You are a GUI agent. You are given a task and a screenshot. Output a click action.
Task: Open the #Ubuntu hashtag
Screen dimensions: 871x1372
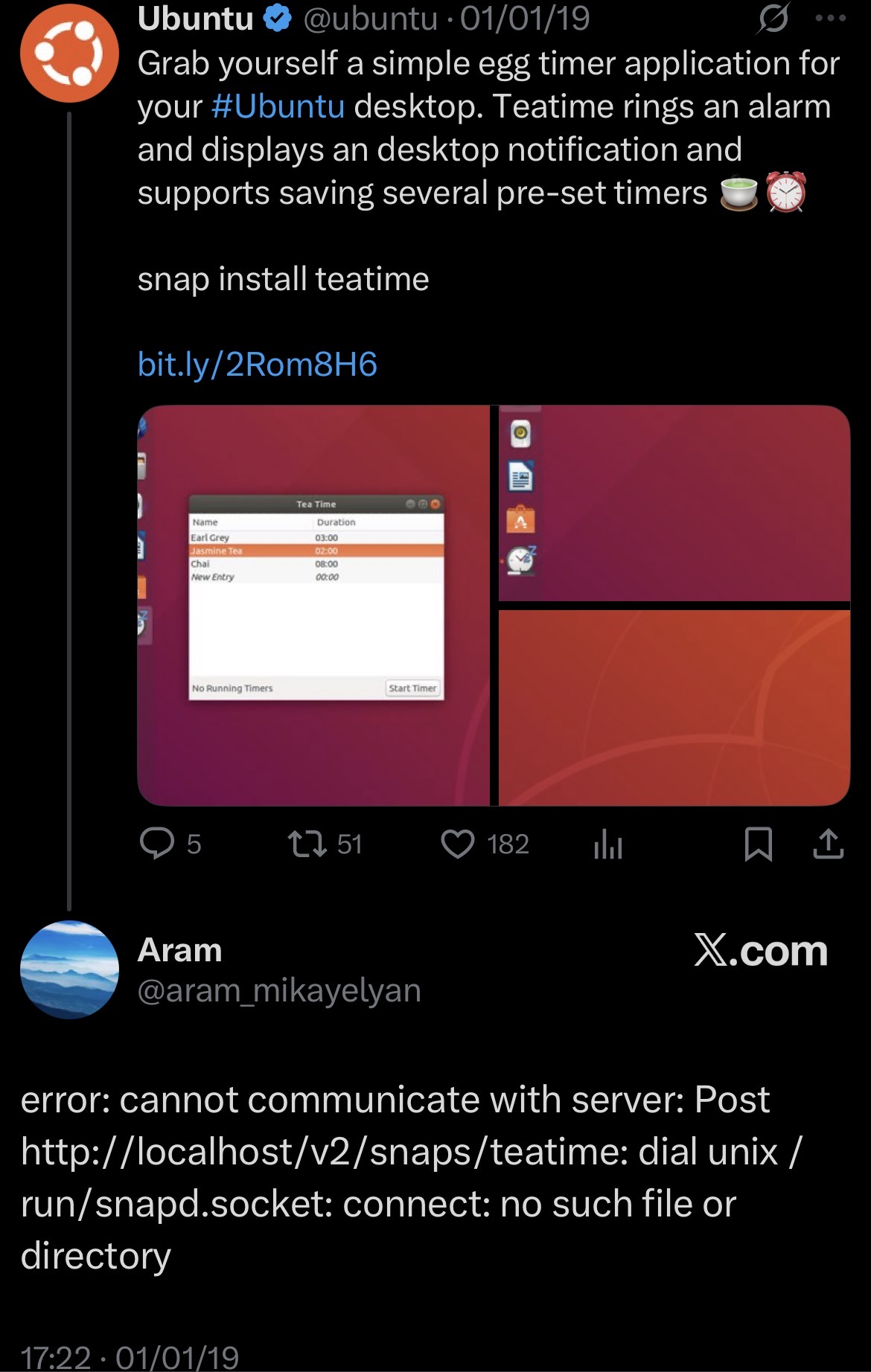coord(278,106)
